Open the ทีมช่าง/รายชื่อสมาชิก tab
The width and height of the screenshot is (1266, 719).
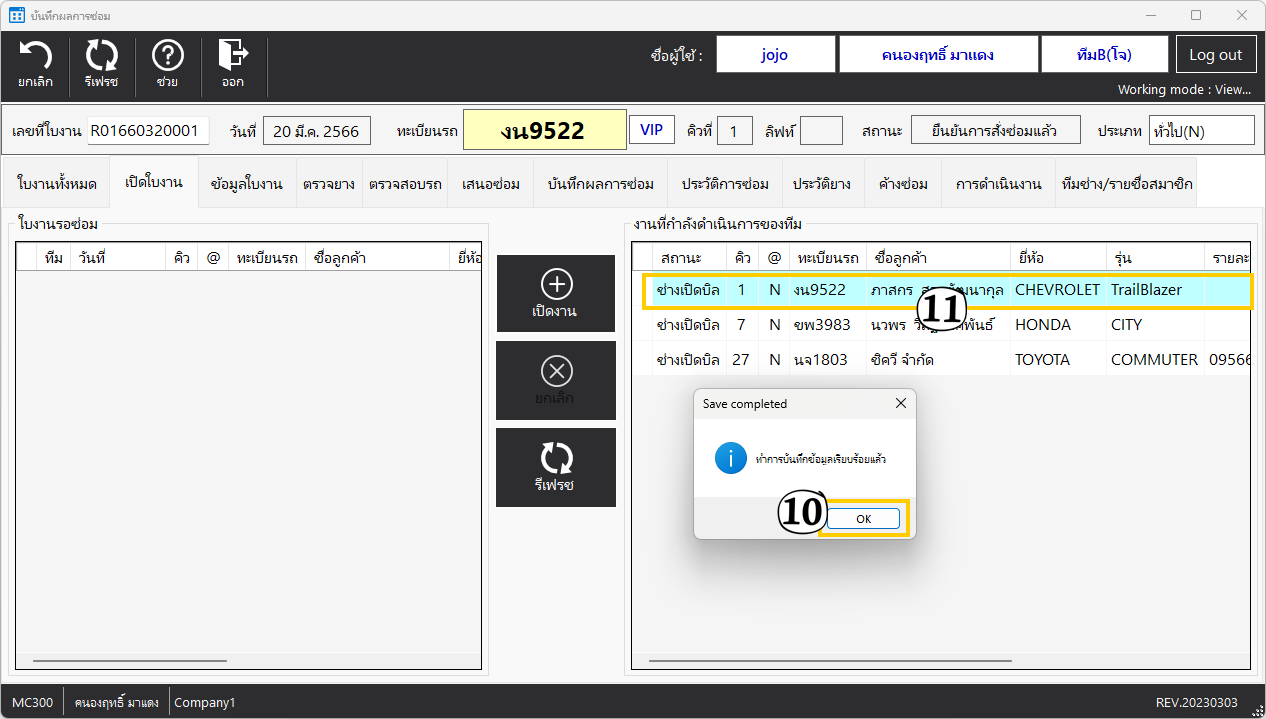point(1126,184)
